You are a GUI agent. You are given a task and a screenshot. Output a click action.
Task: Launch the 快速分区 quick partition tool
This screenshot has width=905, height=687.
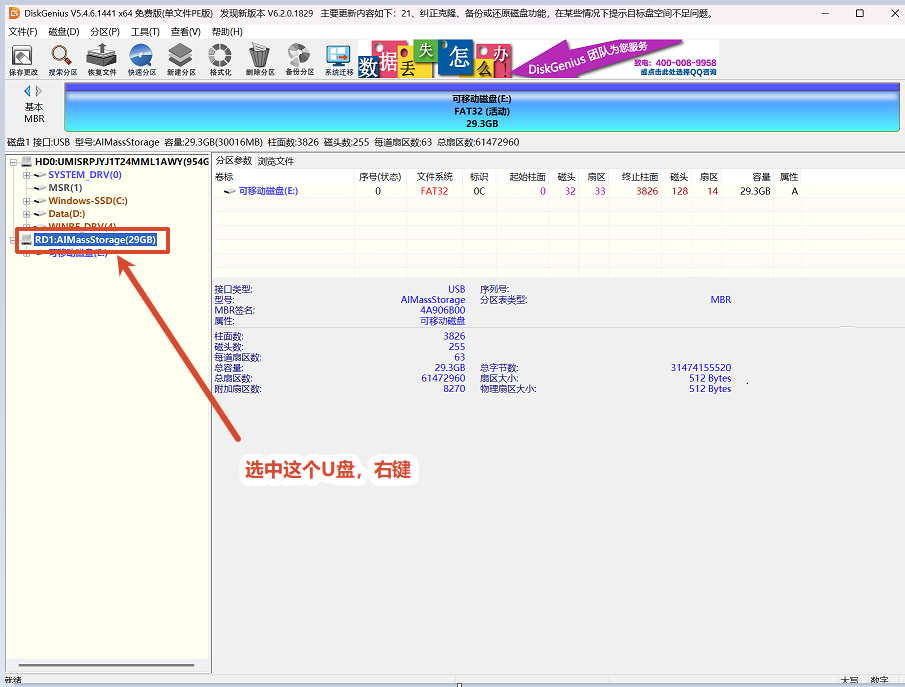[x=141, y=60]
